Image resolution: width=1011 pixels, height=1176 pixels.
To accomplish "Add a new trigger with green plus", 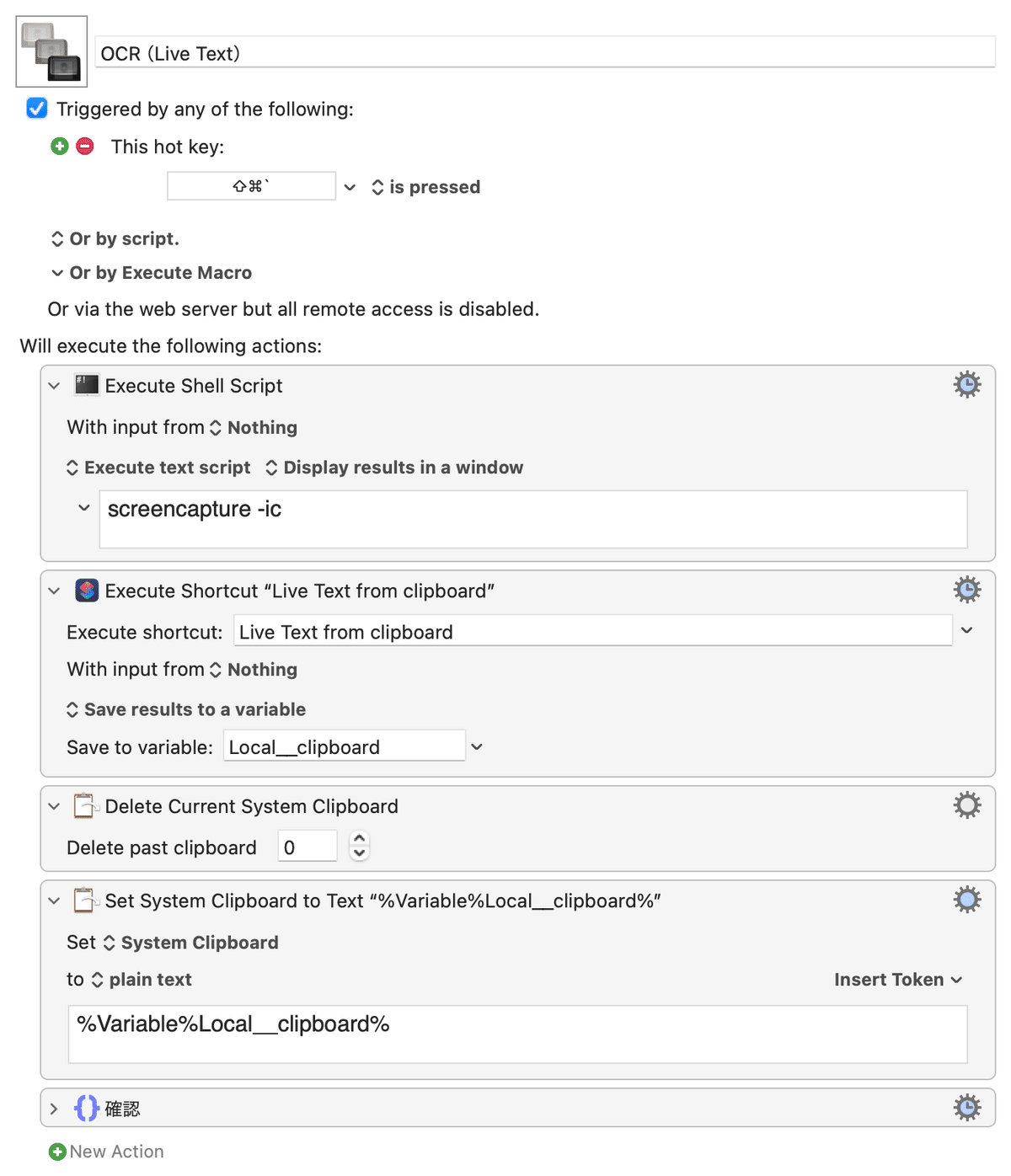I will click(59, 147).
